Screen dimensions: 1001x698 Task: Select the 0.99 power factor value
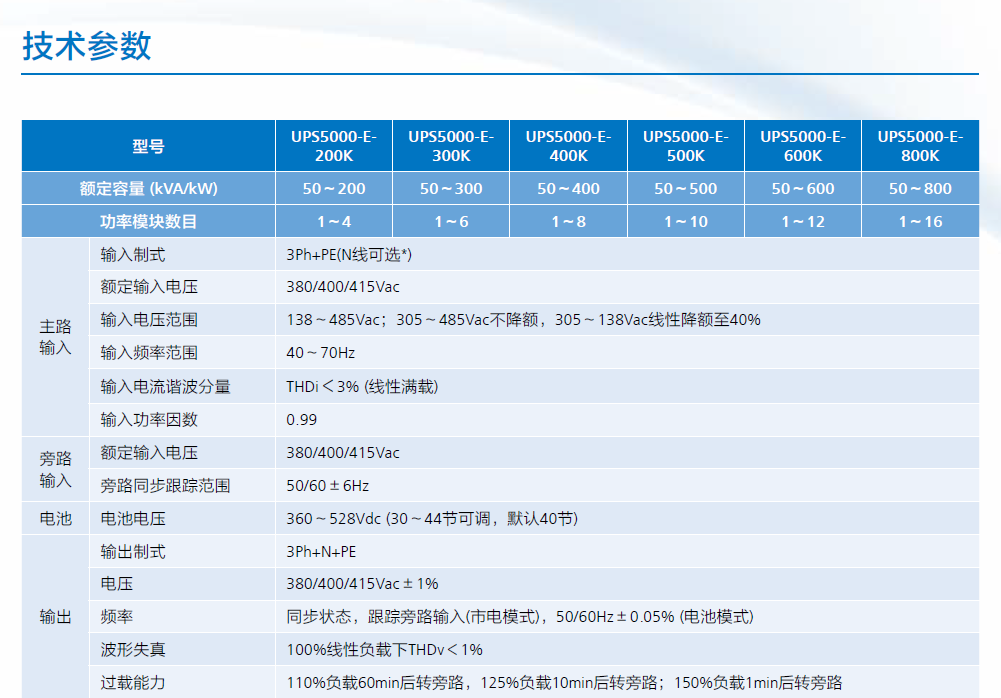tap(301, 420)
